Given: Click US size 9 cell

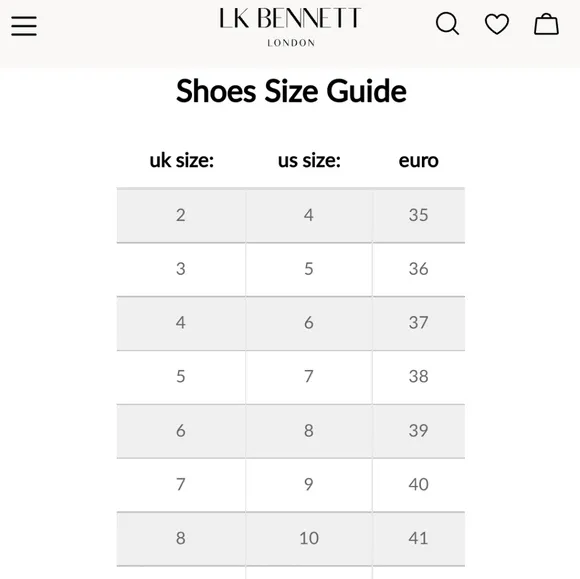Looking at the screenshot, I should click(x=309, y=485).
